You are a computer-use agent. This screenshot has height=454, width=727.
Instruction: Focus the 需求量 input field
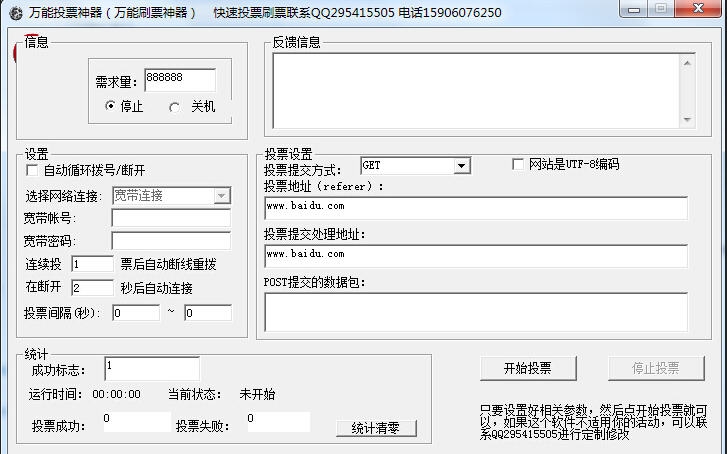coord(180,80)
